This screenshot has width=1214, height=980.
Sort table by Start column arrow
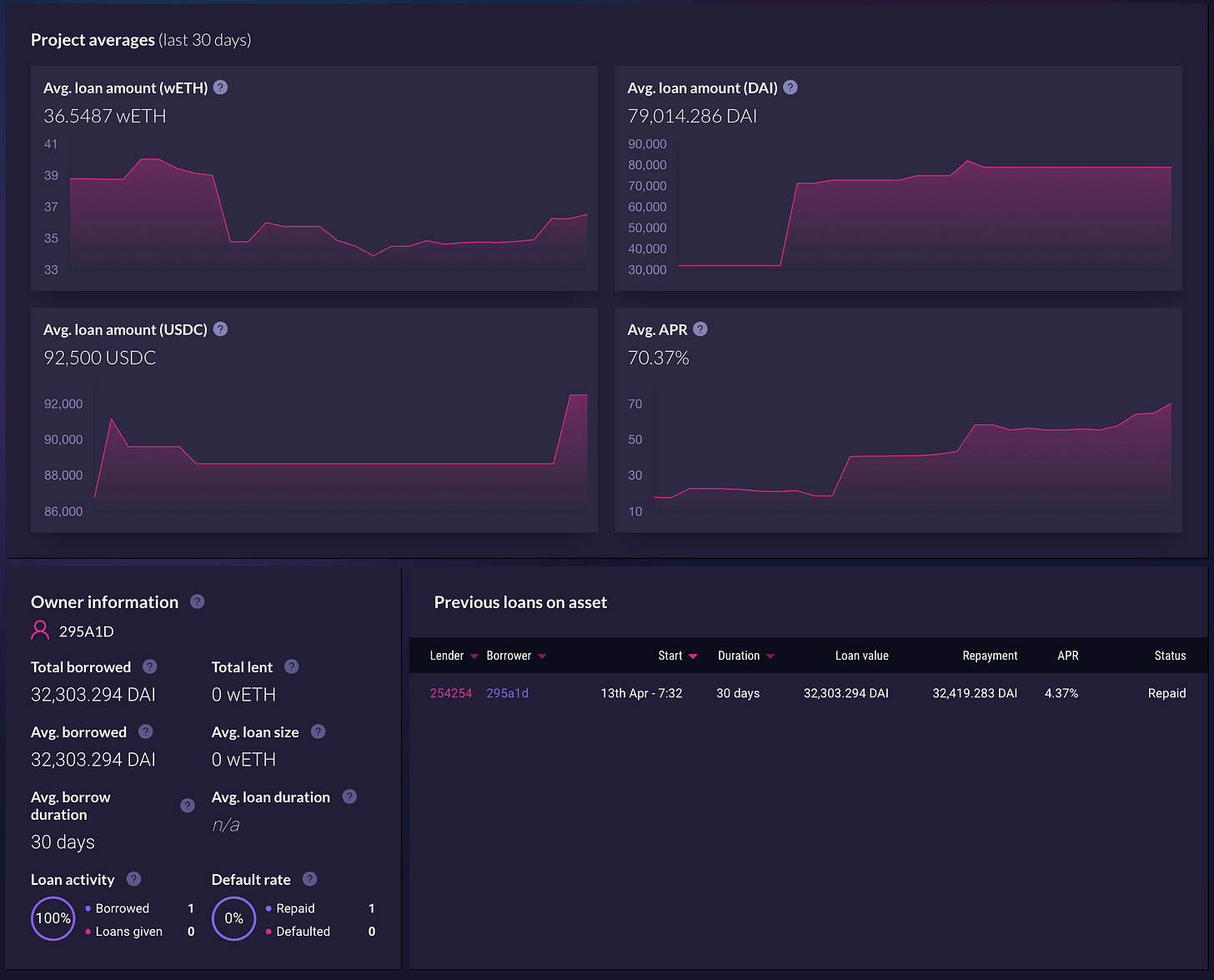click(x=693, y=656)
